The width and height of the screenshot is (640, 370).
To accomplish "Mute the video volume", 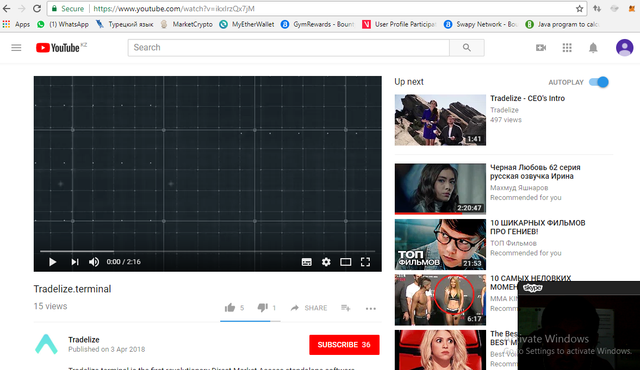I will (x=94, y=262).
